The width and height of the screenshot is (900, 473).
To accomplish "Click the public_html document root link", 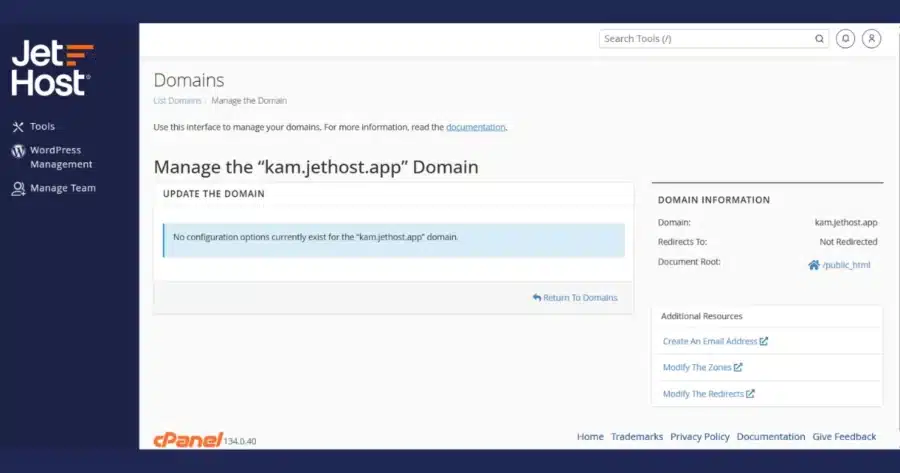I will click(846, 265).
